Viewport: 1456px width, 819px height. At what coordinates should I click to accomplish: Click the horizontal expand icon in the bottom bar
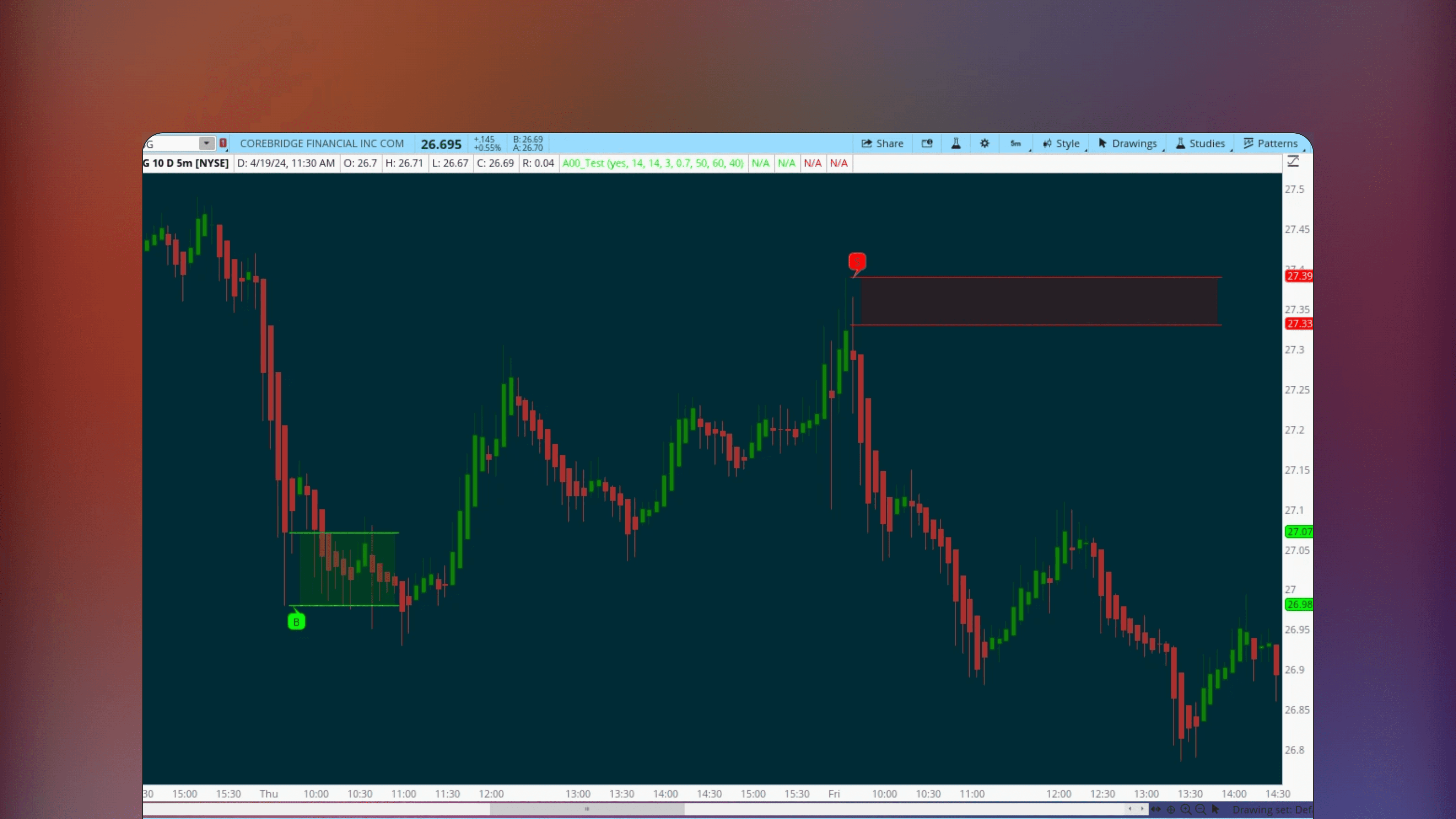pos(1156,809)
